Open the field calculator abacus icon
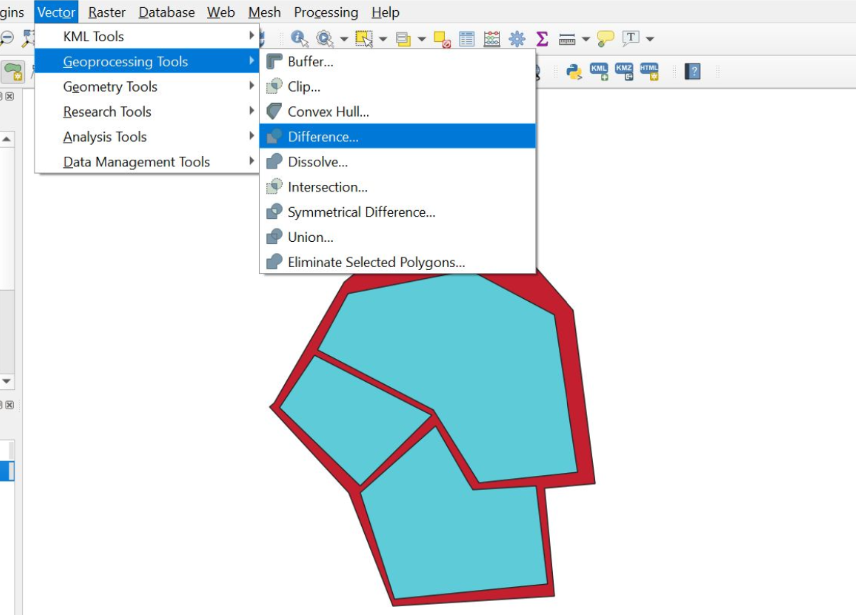Screen dimensions: 856x615 (x=492, y=39)
